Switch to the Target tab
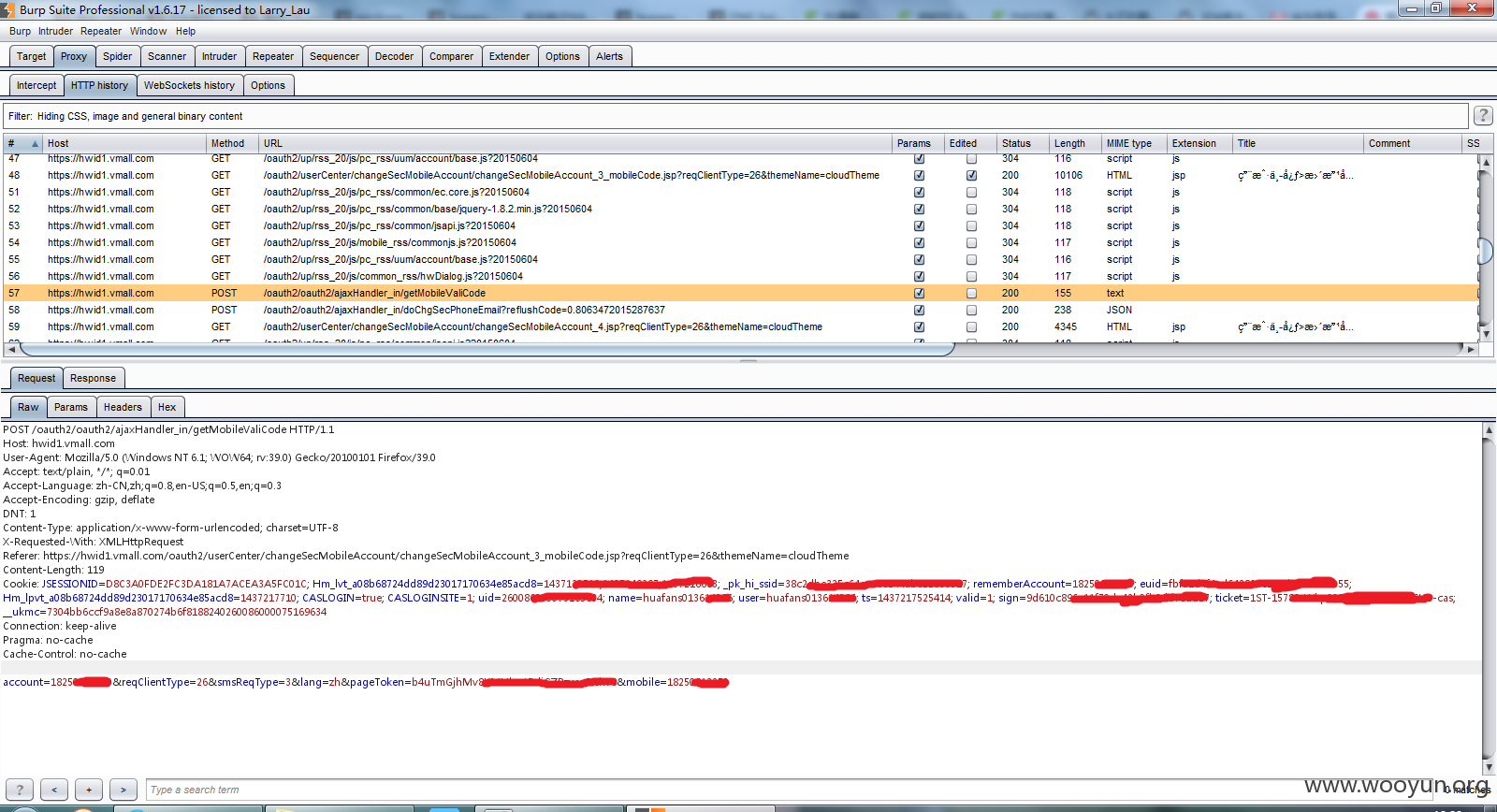The width and height of the screenshot is (1497, 812). [x=31, y=56]
